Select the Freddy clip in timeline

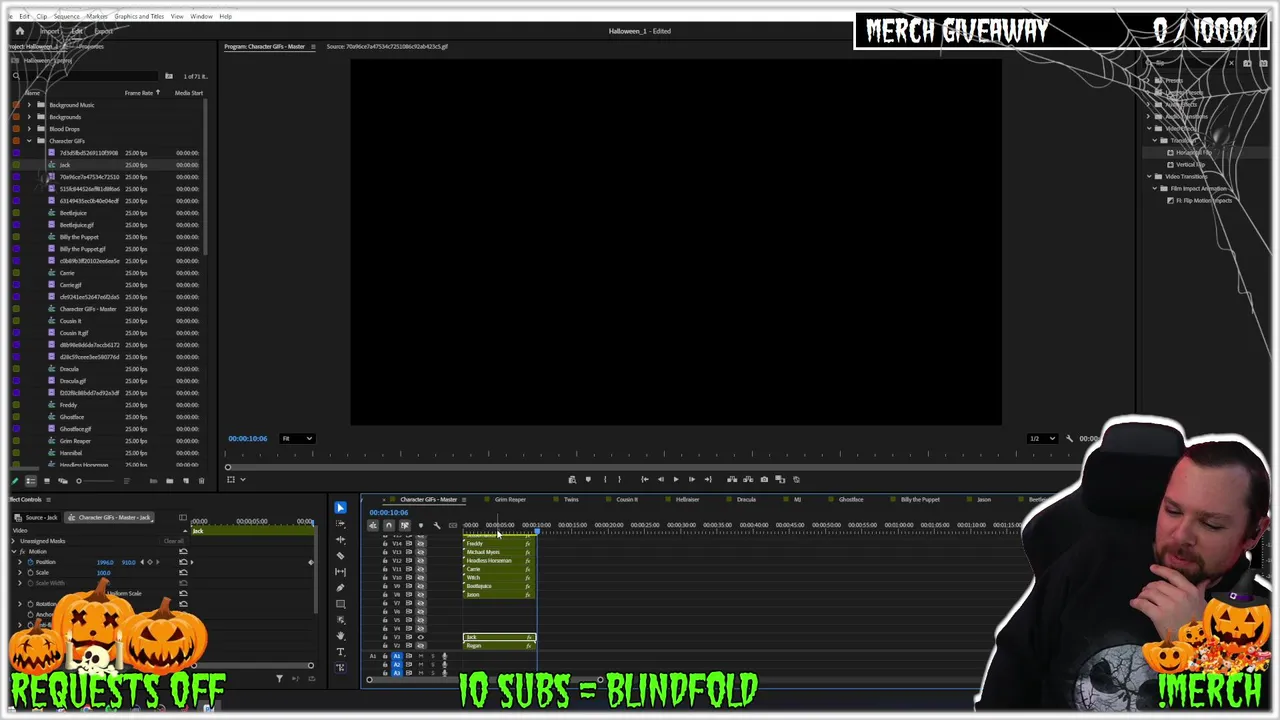coord(499,544)
